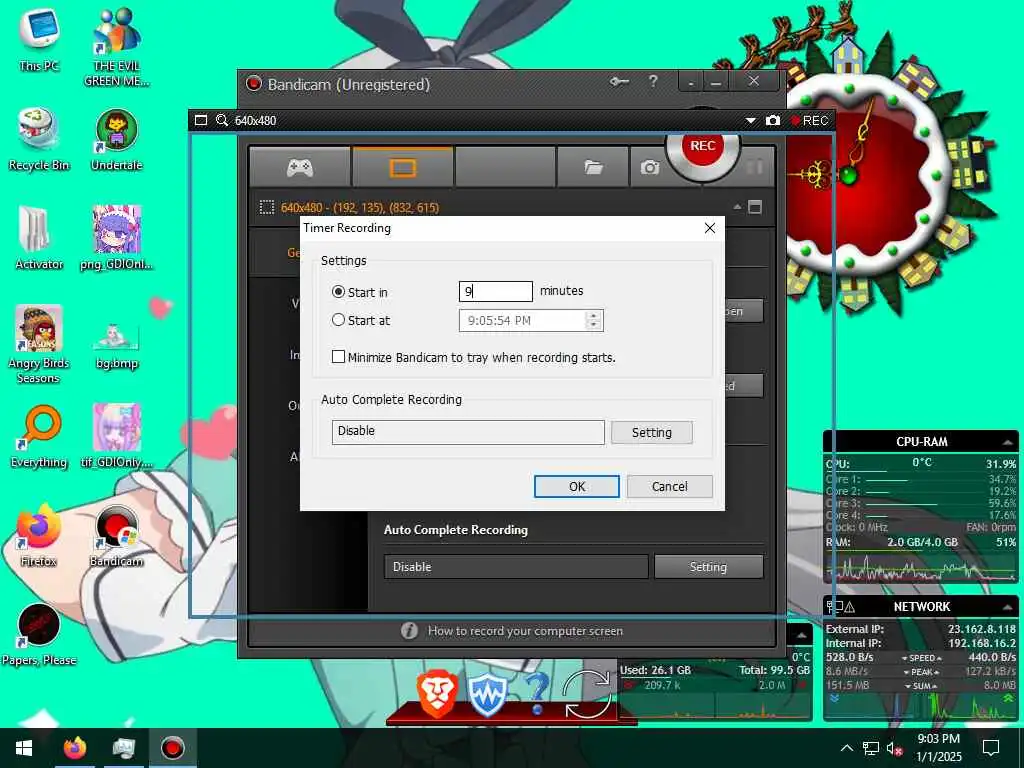Open bg.bmp file on desktop
The width and height of the screenshot is (1024, 768).
coord(117,346)
